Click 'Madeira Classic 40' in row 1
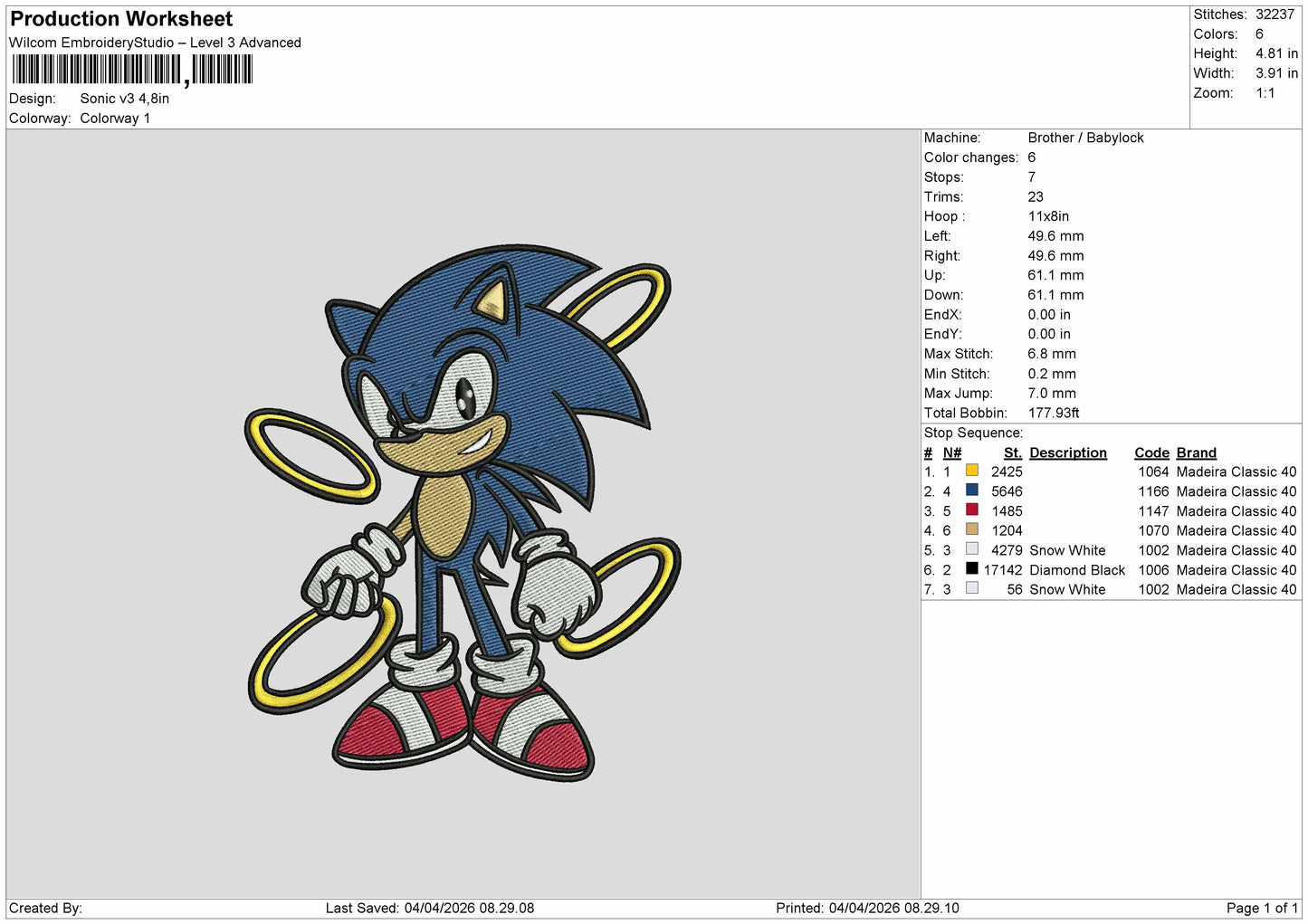Viewport: 1308px width, 924px height. [x=1236, y=472]
